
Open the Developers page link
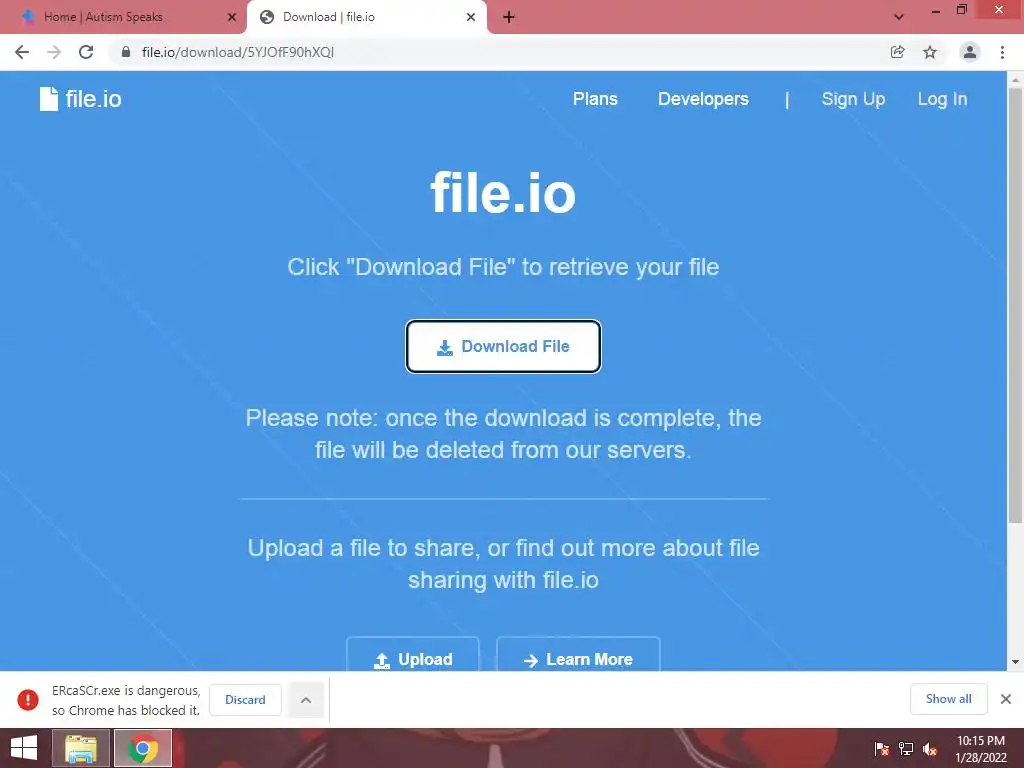point(703,99)
